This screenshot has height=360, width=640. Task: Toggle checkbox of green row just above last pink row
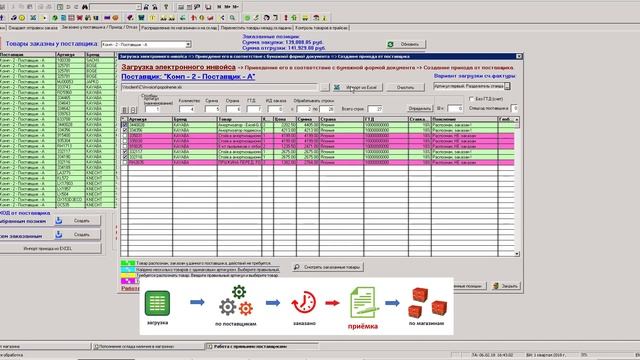(124, 157)
